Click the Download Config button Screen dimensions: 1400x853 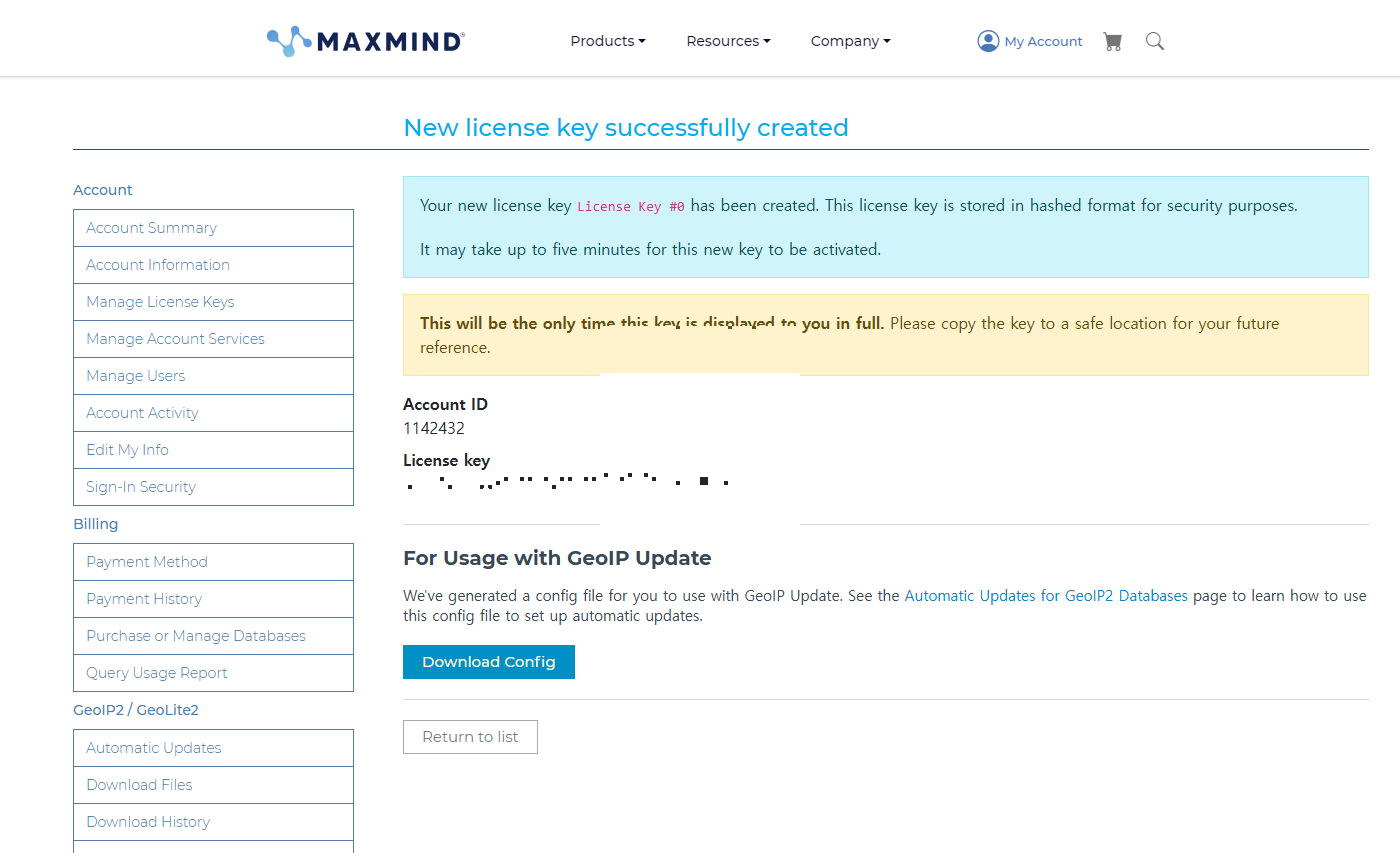point(489,662)
